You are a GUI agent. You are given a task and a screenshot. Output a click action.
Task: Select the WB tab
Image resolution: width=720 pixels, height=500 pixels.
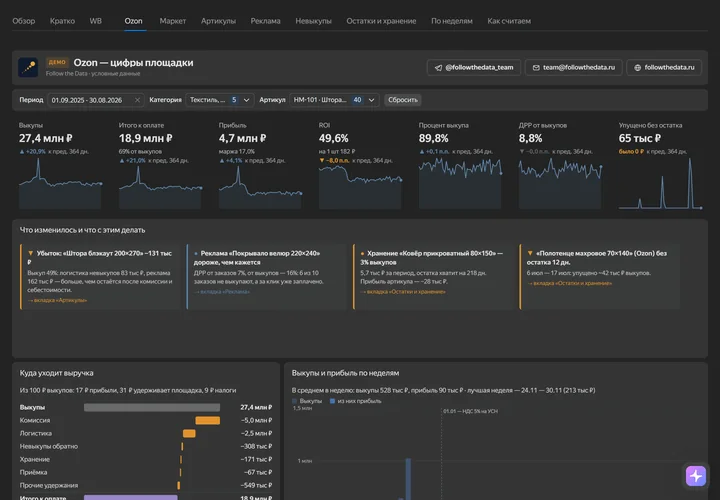click(96, 21)
